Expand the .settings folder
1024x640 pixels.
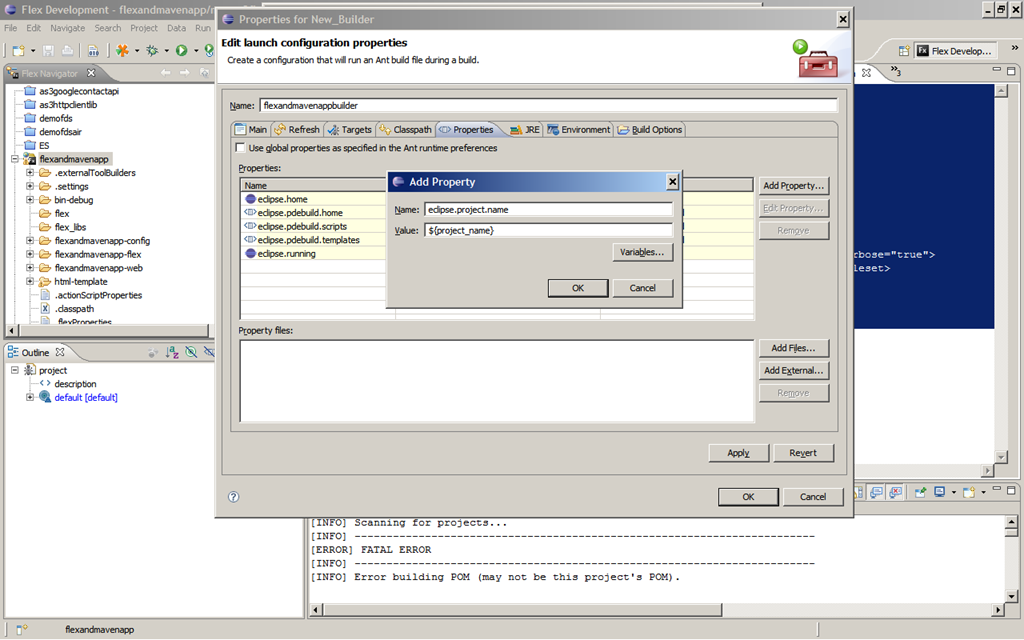30,186
